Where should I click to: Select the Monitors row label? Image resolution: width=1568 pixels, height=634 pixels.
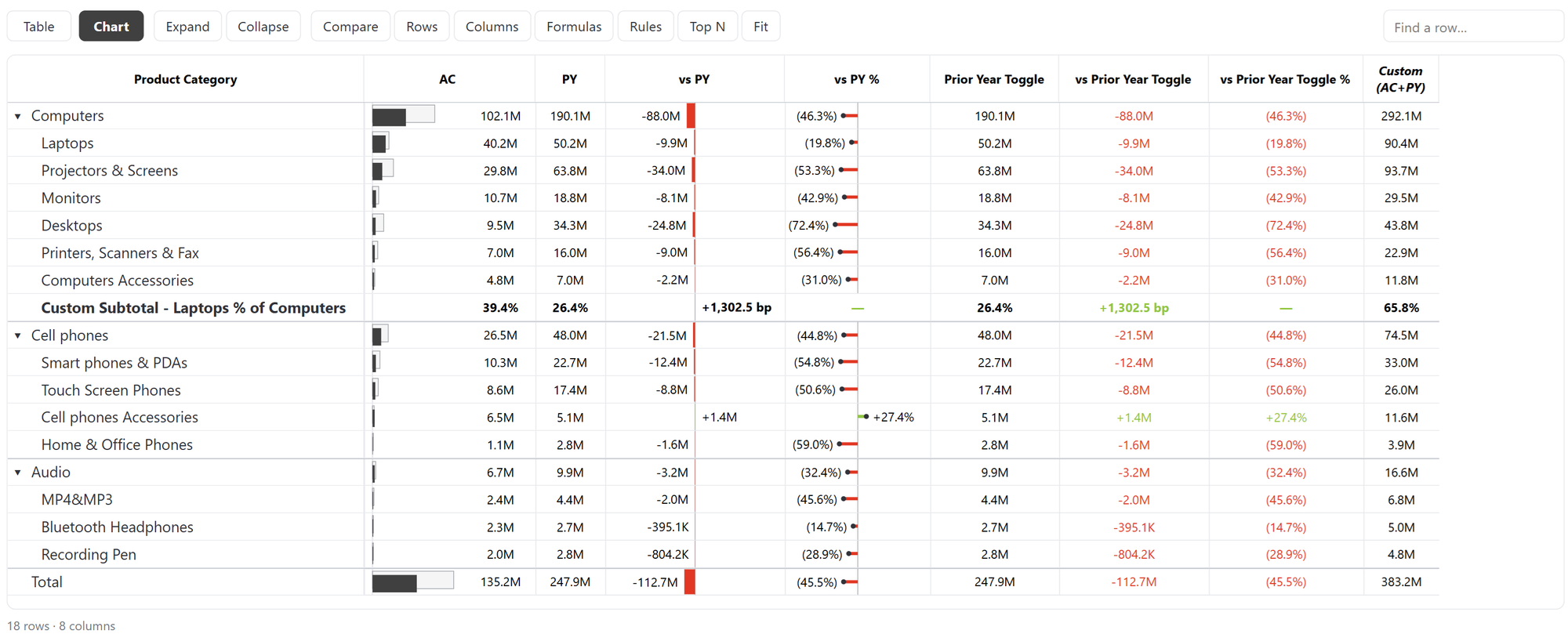[71, 198]
